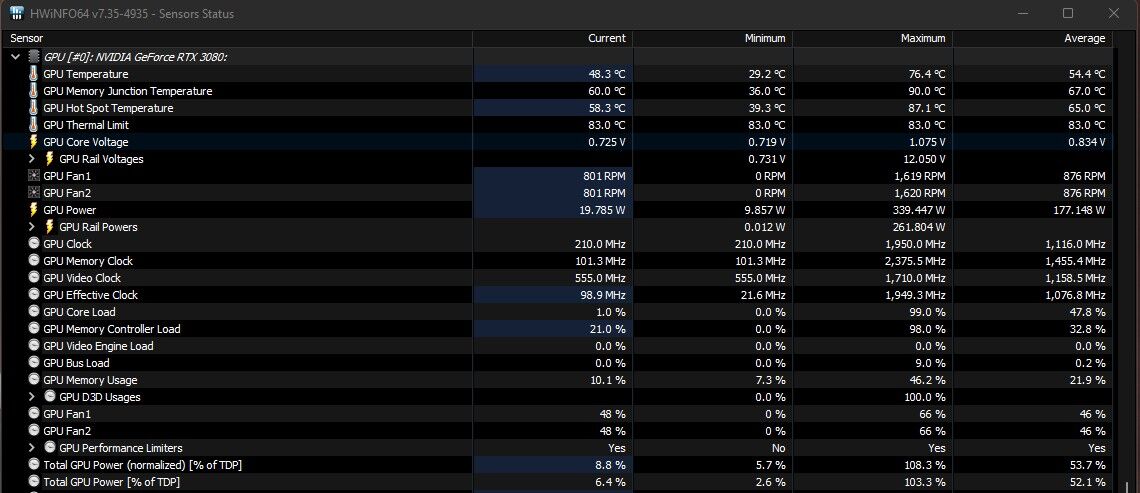The width and height of the screenshot is (1140, 493).
Task: Click the icon beside GPU Memory Controller Load
Action: pyautogui.click(x=33, y=329)
